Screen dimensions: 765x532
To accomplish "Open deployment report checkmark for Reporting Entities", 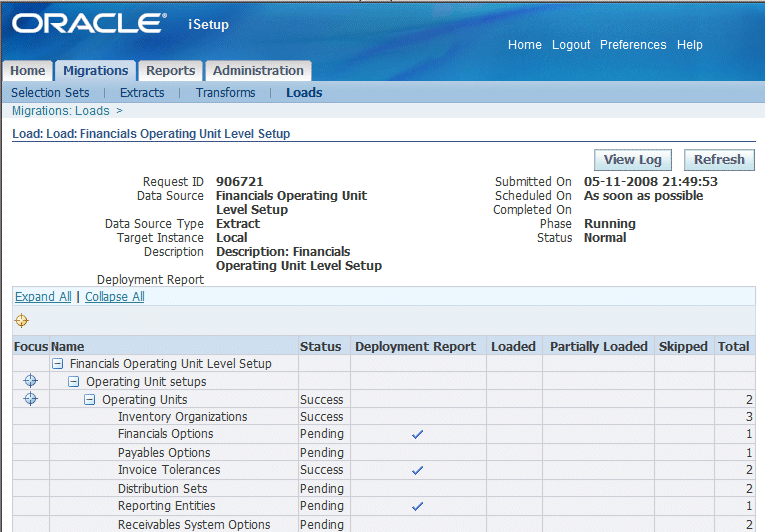I will pos(417,506).
